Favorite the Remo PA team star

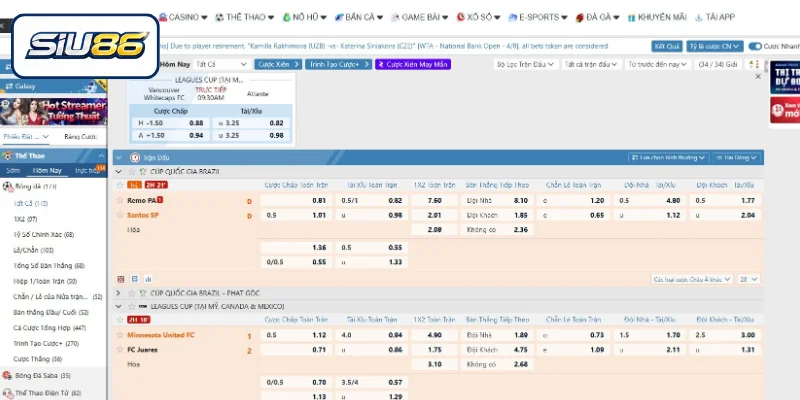[x=120, y=201]
